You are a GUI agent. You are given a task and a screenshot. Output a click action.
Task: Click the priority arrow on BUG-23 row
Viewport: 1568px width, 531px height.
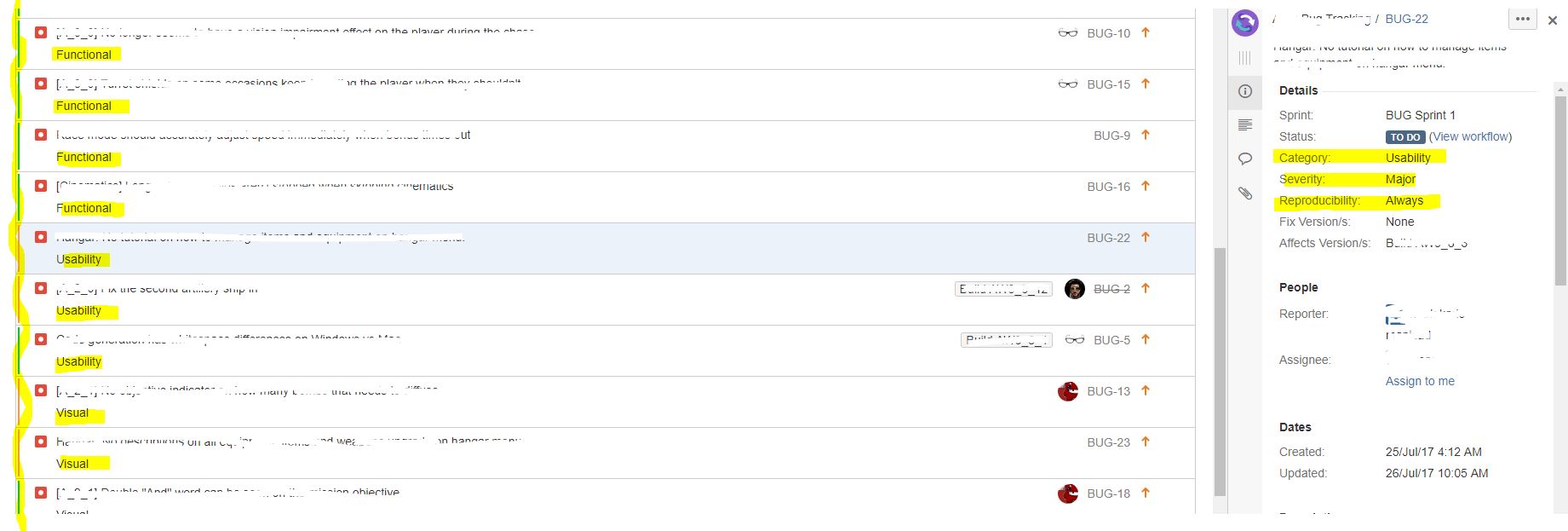(x=1146, y=442)
